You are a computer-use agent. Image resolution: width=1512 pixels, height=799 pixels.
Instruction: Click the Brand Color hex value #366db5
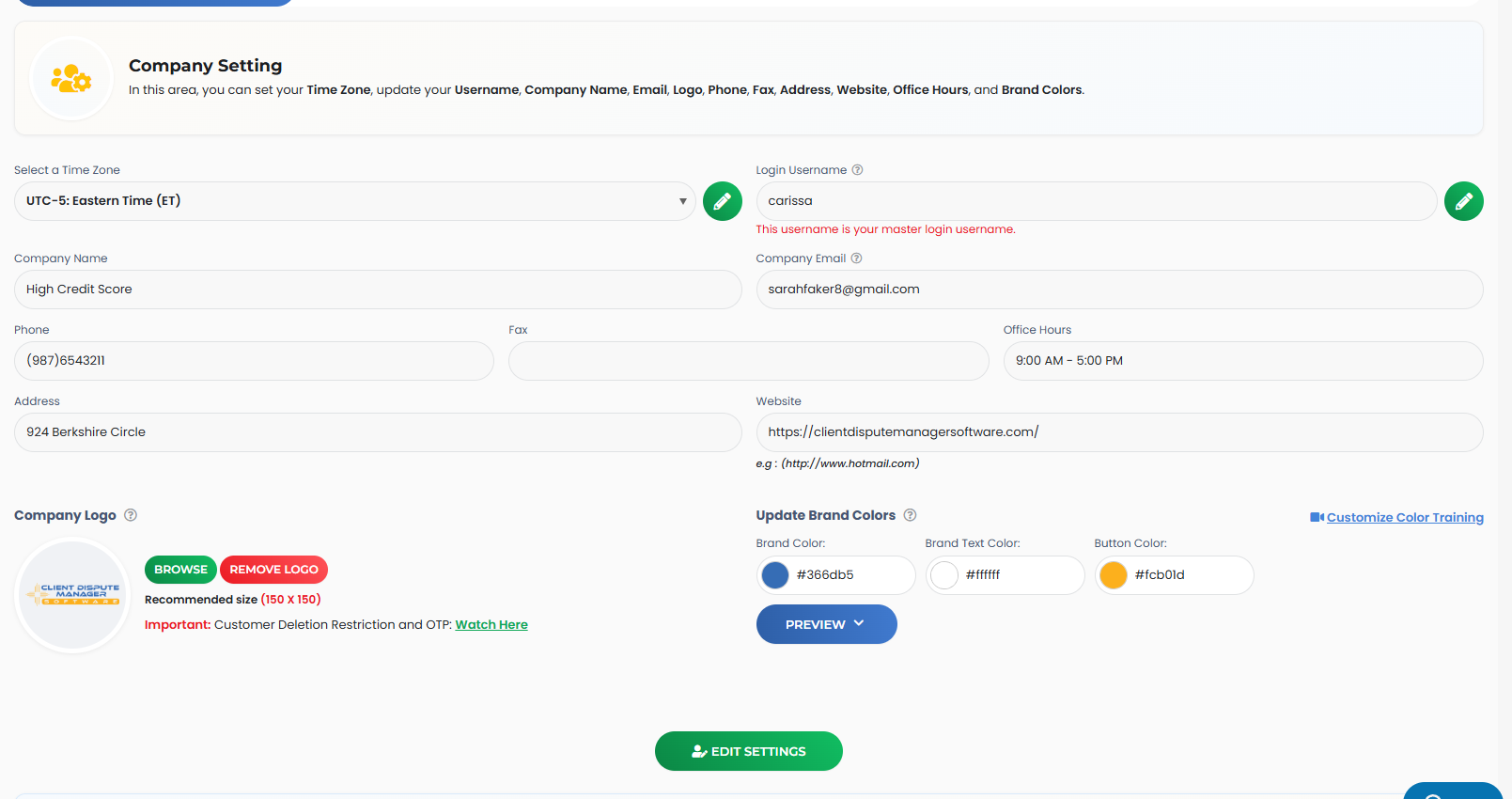click(825, 575)
